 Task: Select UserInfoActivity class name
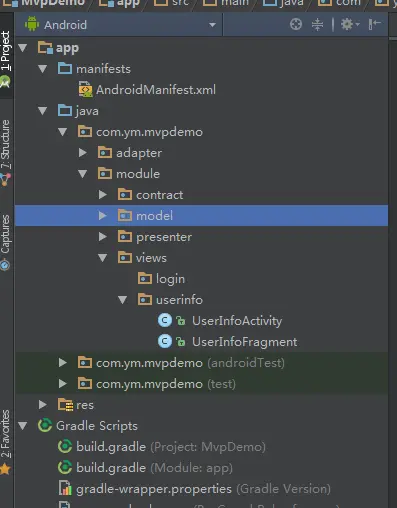click(x=237, y=321)
